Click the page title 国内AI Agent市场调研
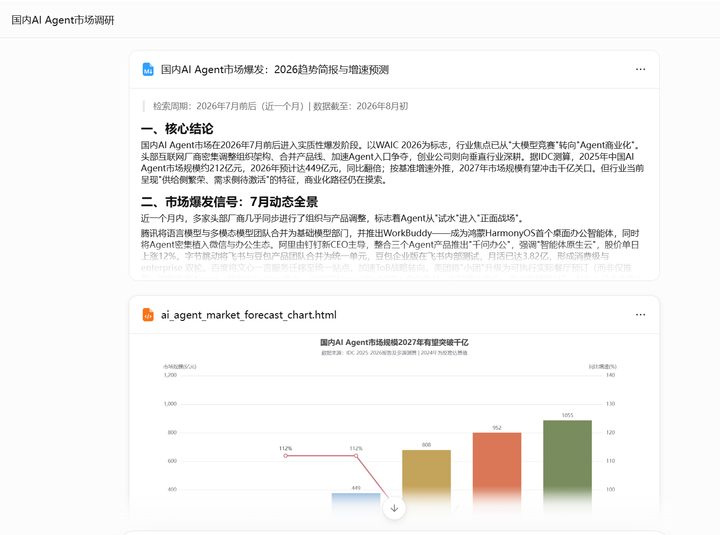The image size is (720, 535). pyautogui.click(x=63, y=20)
